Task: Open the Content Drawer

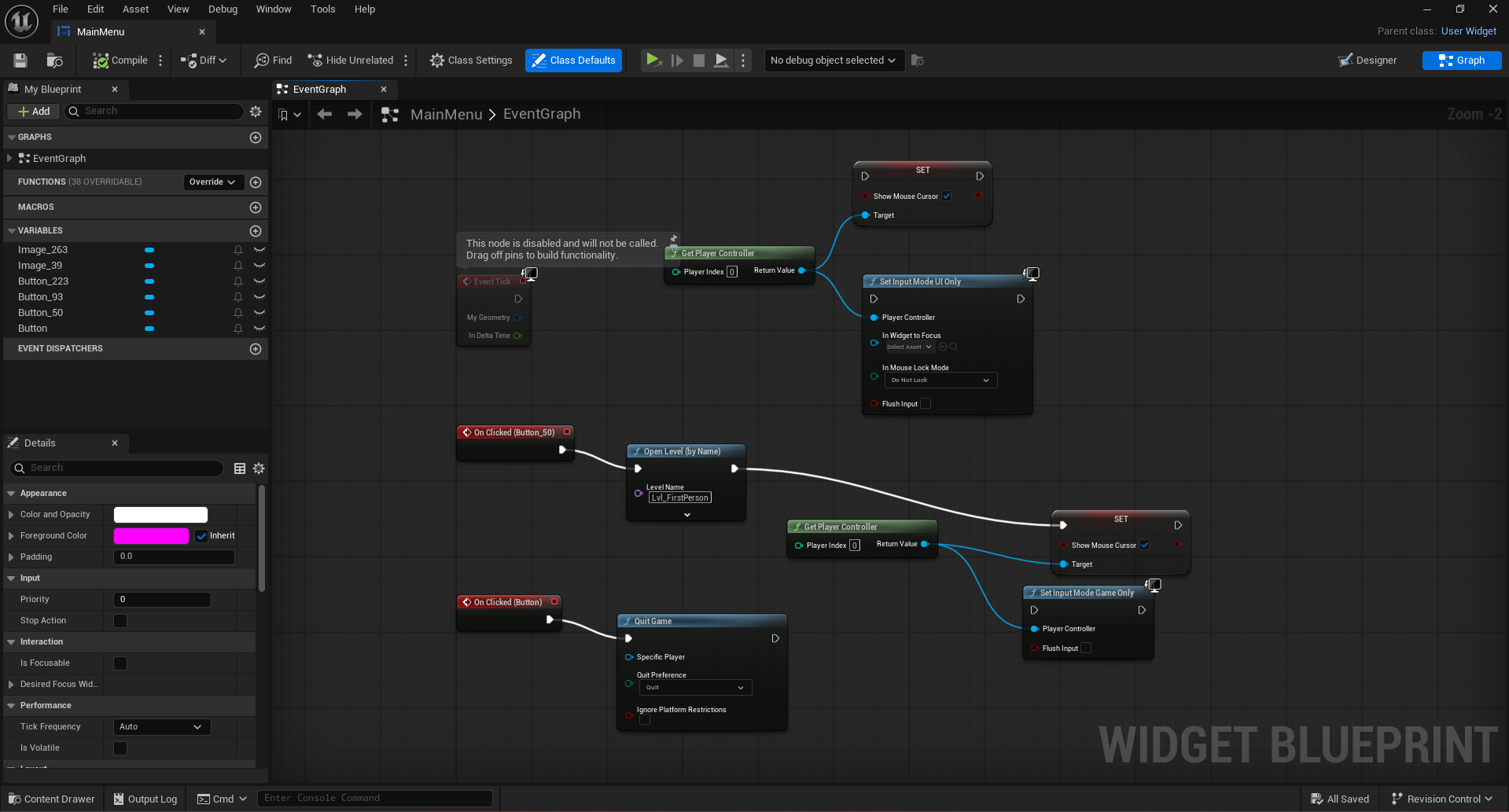Action: pos(50,799)
